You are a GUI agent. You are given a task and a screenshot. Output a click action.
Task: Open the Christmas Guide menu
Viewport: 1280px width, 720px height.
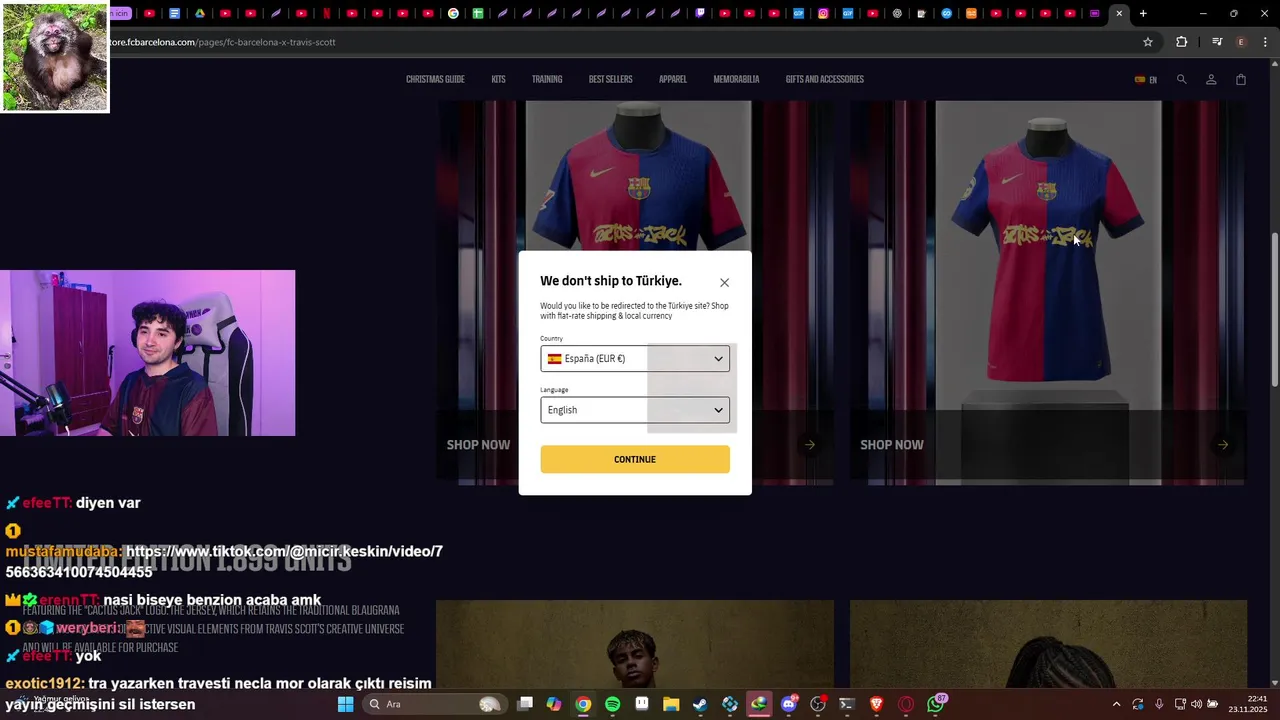(x=435, y=79)
